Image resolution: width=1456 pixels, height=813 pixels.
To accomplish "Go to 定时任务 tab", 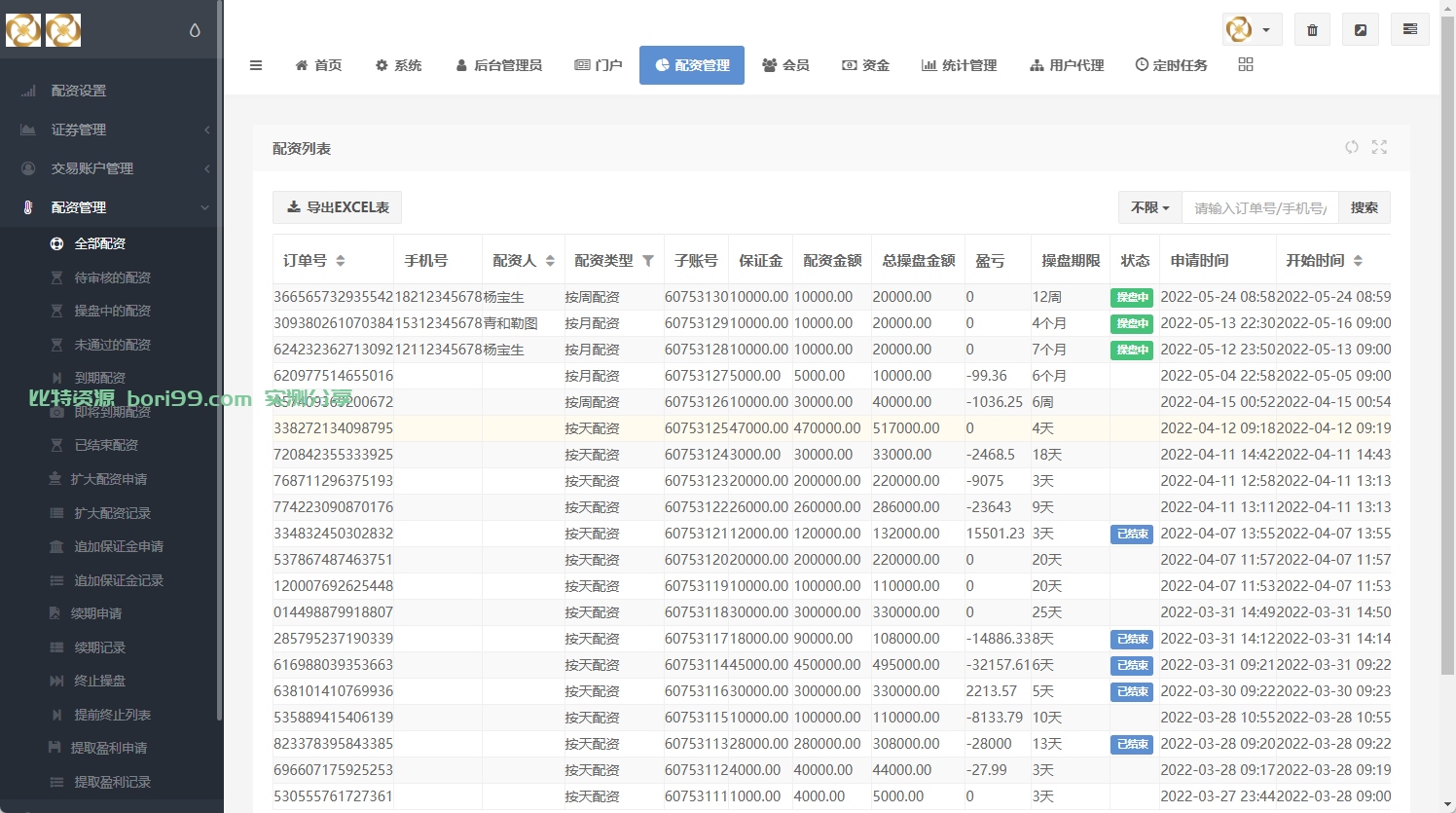I will (1171, 65).
